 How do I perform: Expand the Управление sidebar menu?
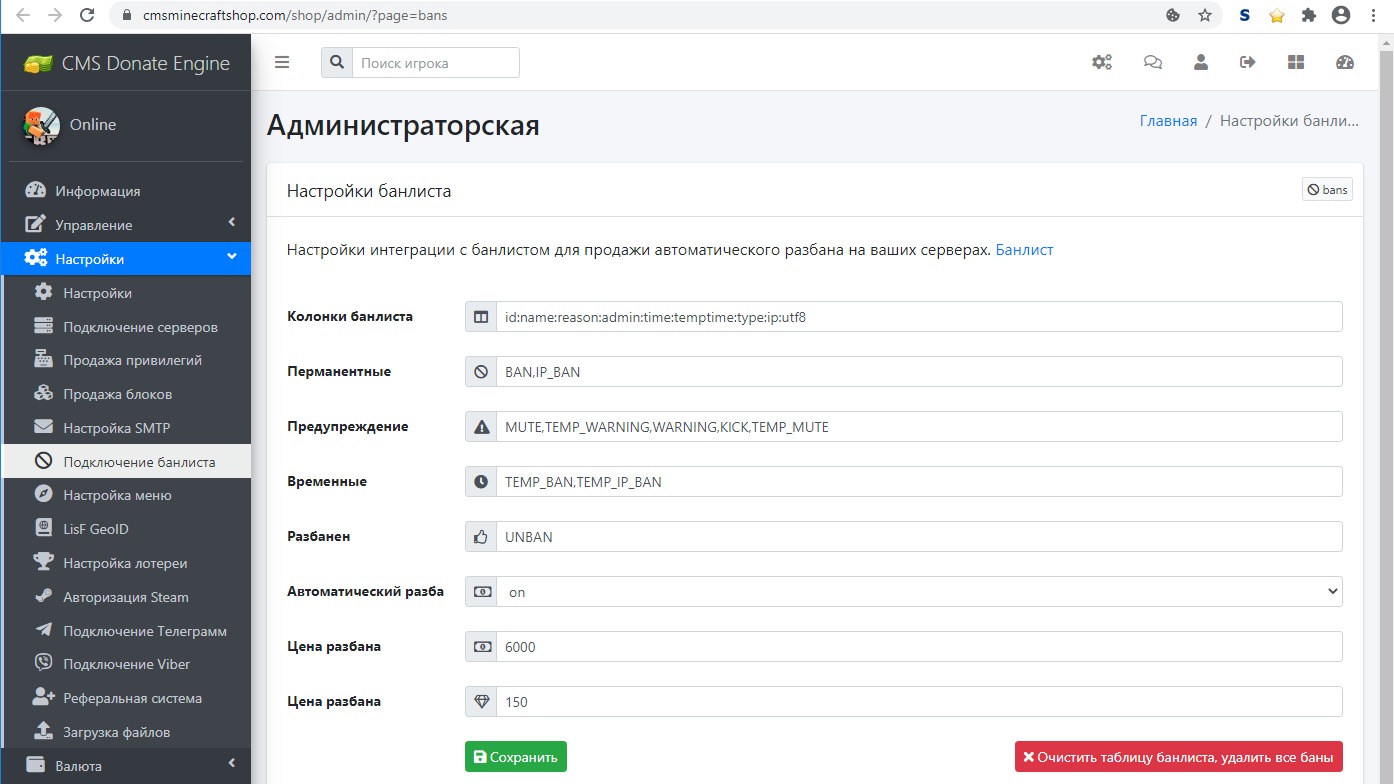pos(125,225)
